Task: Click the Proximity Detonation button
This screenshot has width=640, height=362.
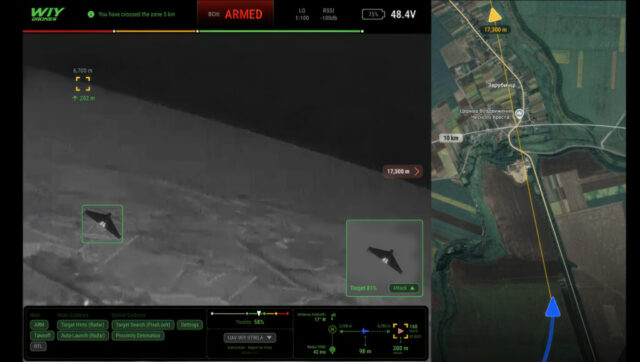Action: [x=138, y=335]
